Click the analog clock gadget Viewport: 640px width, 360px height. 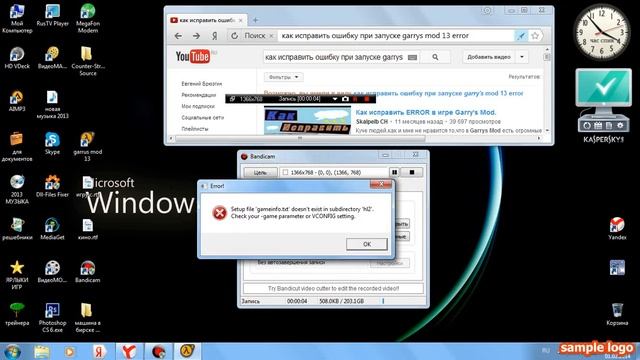[x=602, y=33]
